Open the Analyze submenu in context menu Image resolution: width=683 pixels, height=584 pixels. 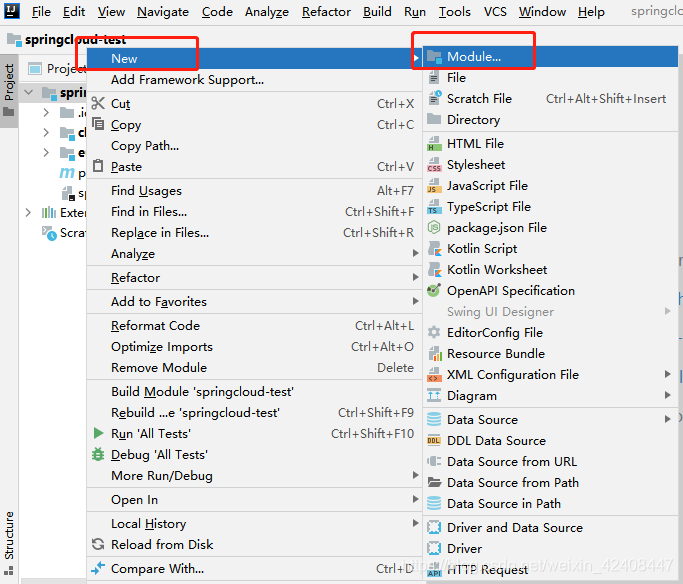(x=254, y=253)
